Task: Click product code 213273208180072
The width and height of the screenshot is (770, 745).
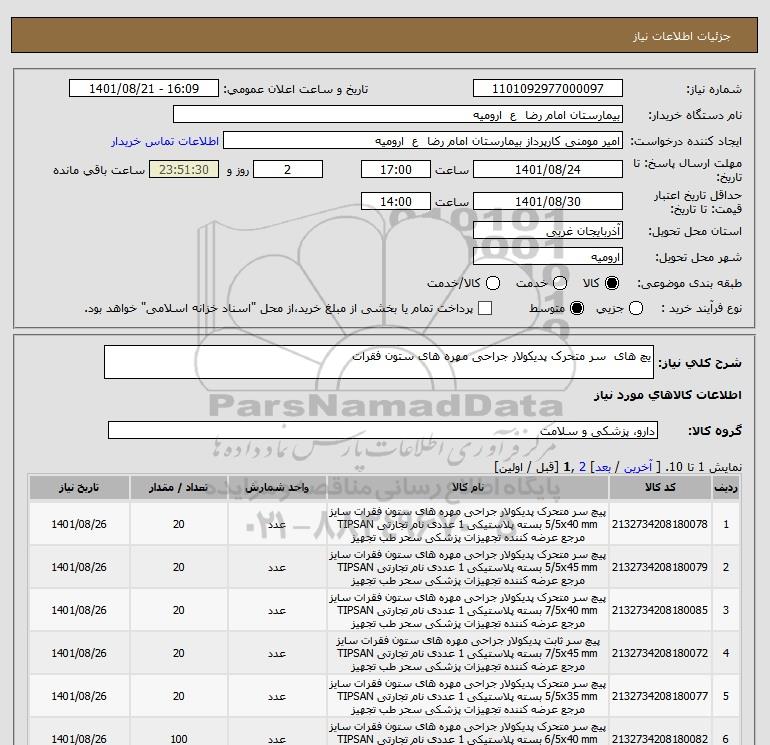Action: click(660, 653)
